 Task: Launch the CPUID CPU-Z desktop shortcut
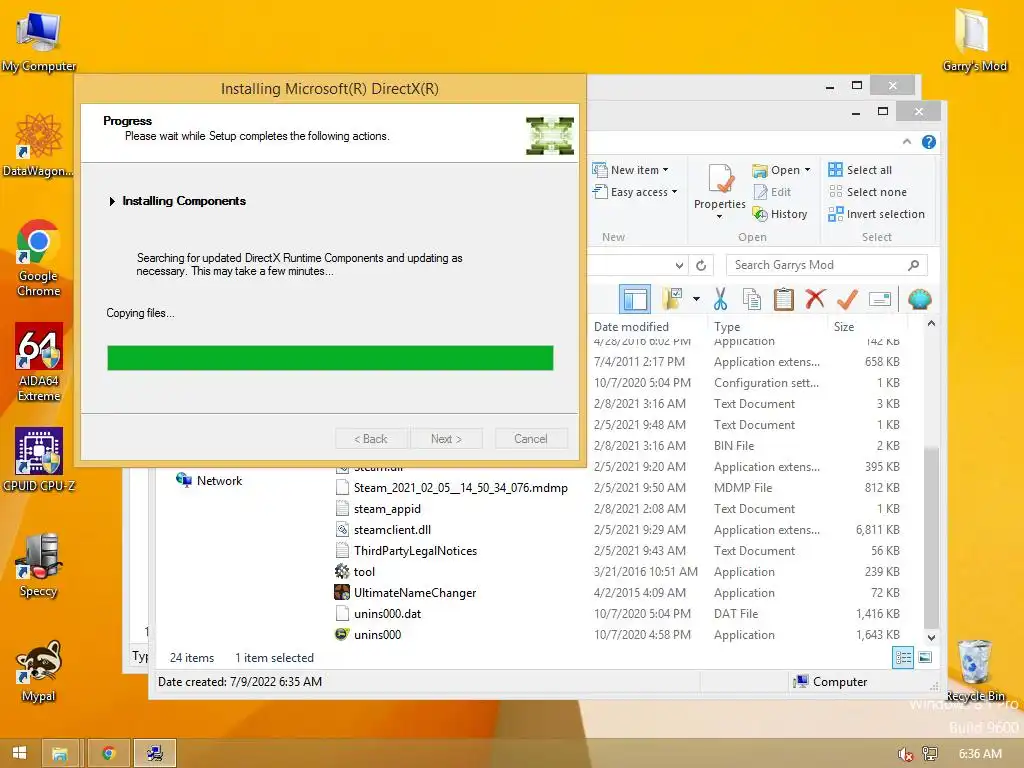(x=39, y=460)
